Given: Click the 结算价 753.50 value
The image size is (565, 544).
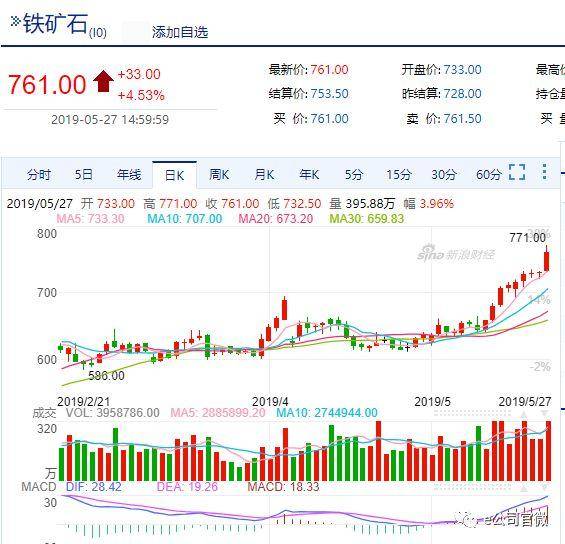Looking at the screenshot, I should click(329, 94).
